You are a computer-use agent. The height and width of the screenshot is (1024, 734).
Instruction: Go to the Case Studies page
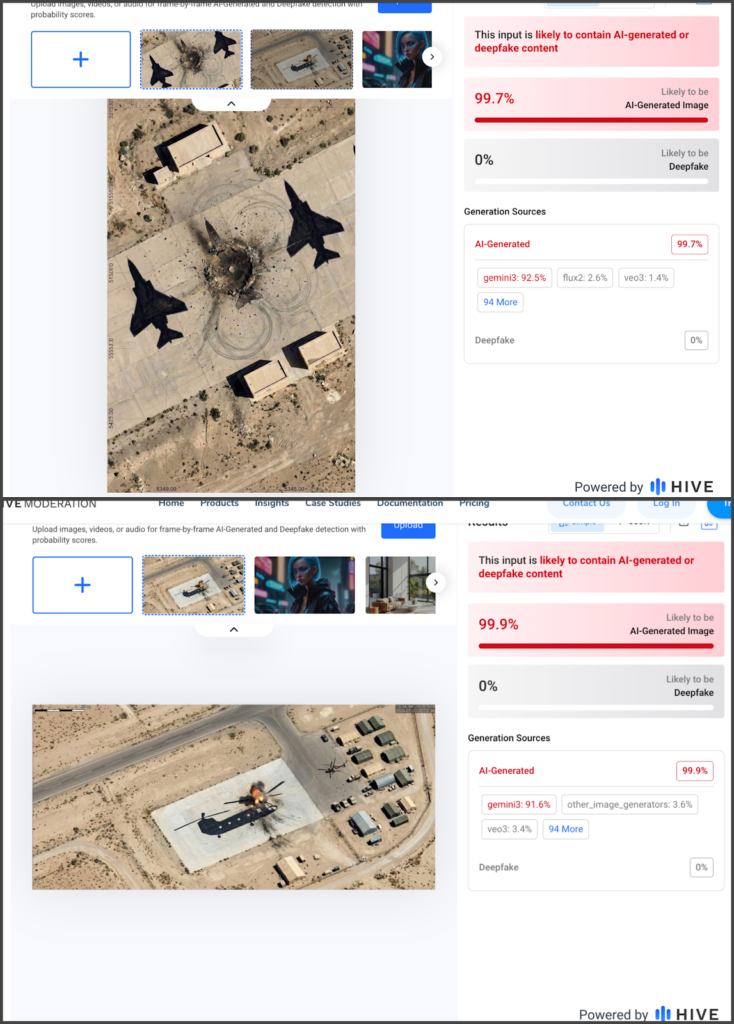(x=333, y=503)
